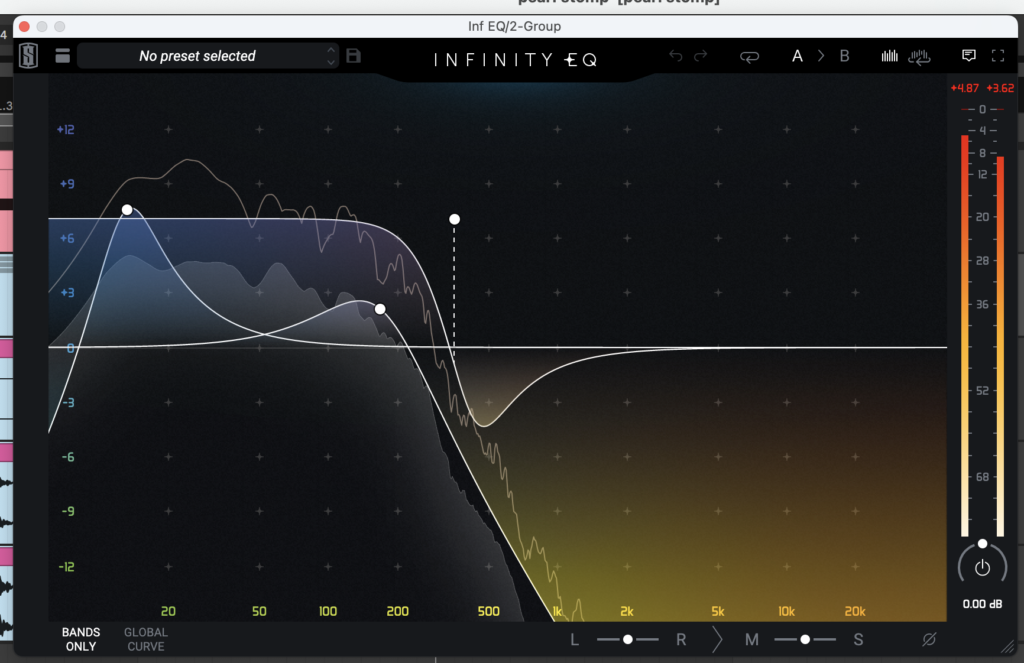
Task: Click the 1k frequency axis label
Action: pos(558,611)
